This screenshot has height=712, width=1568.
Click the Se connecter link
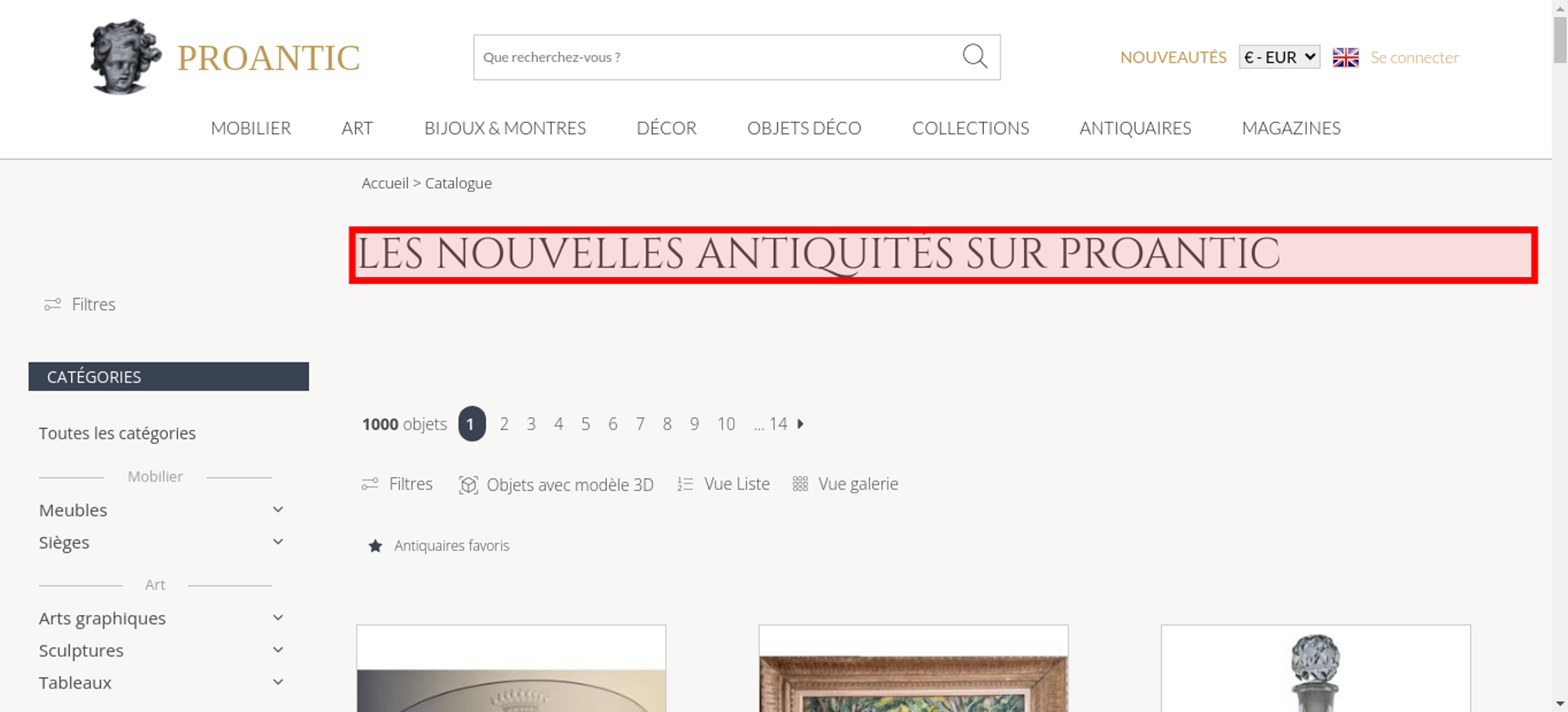[1414, 57]
